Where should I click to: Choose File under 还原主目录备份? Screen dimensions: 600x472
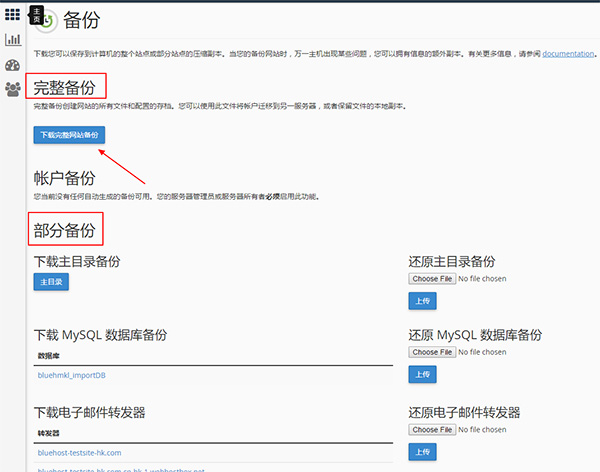[x=432, y=279]
